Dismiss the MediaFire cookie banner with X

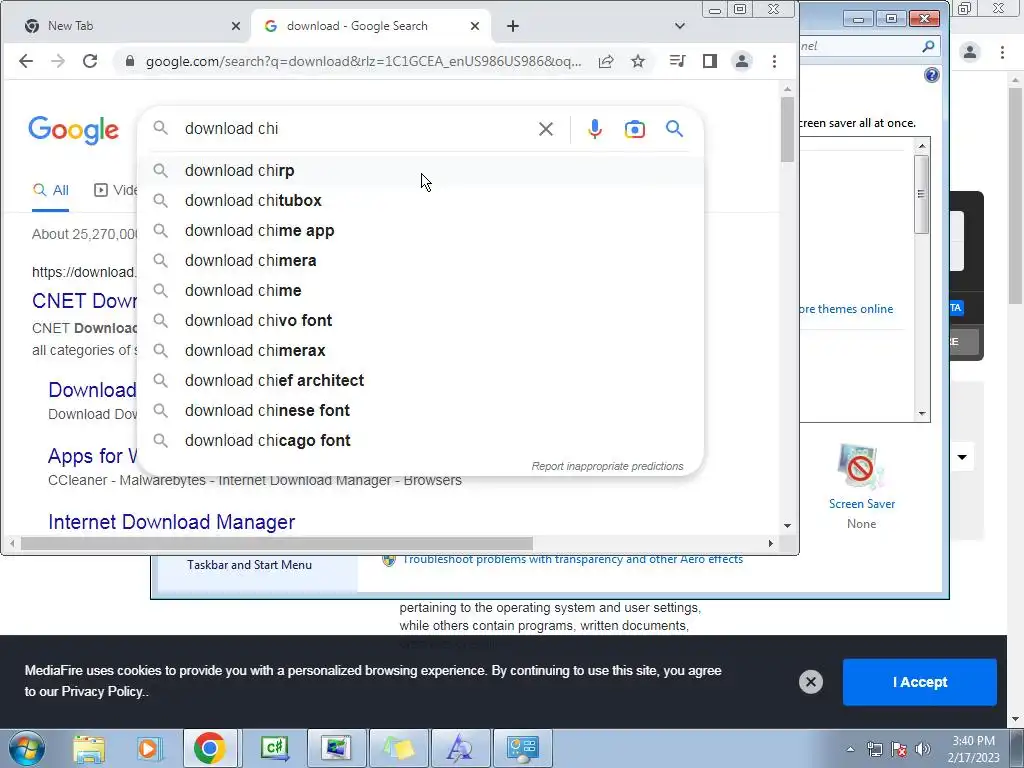[x=810, y=682]
